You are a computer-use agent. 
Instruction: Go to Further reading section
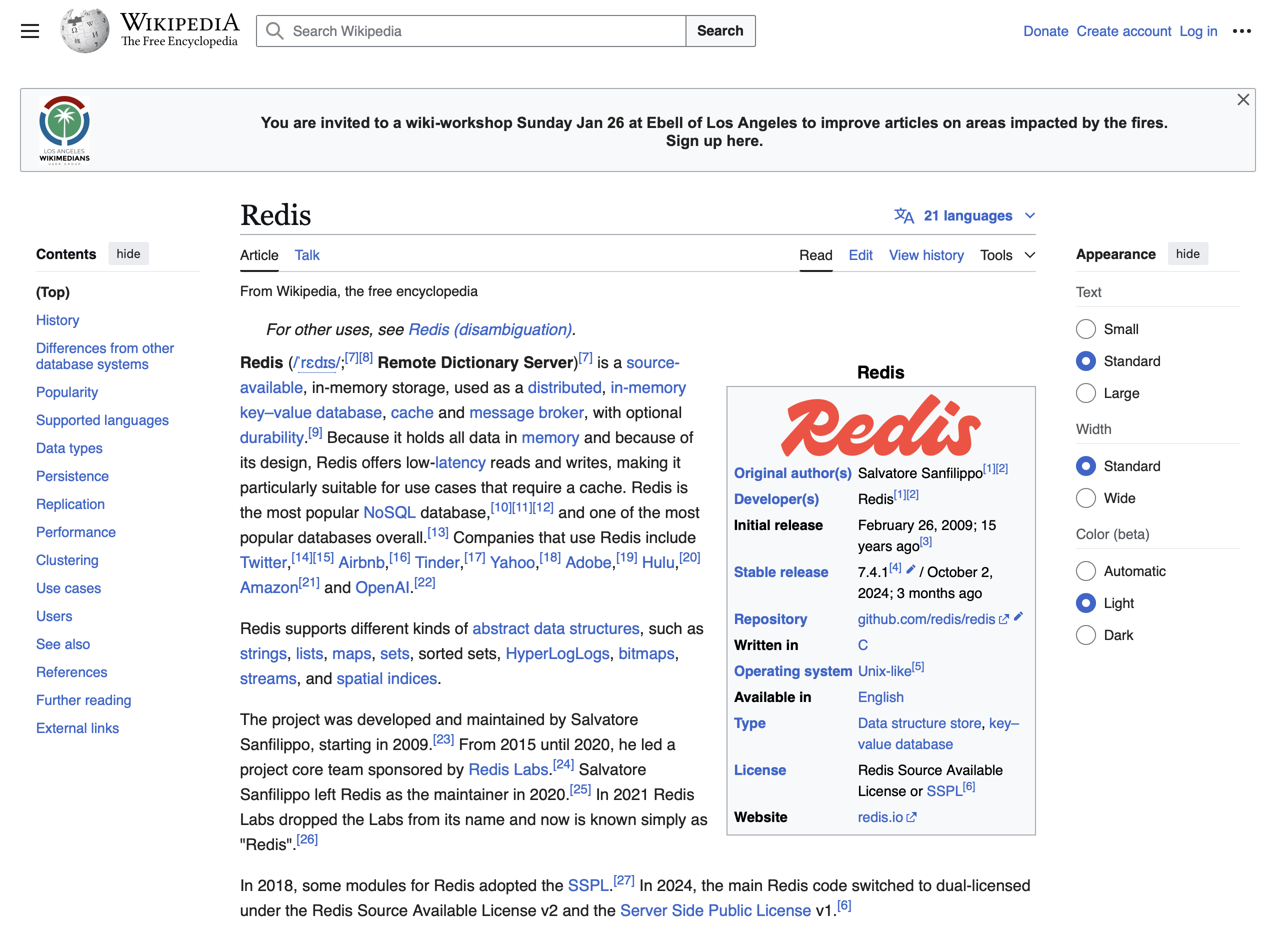[83, 700]
